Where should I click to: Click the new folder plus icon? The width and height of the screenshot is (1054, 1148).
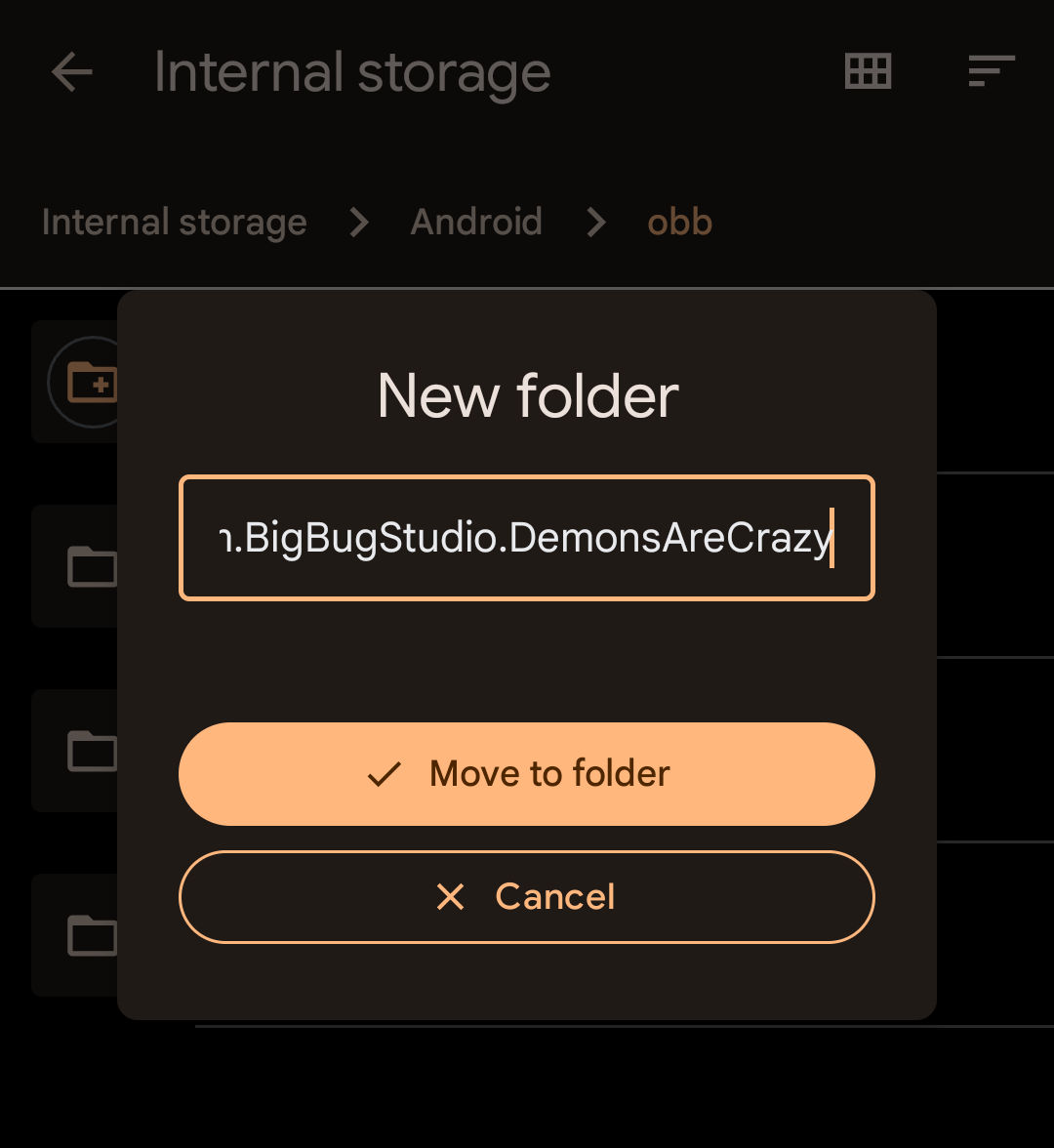click(92, 382)
